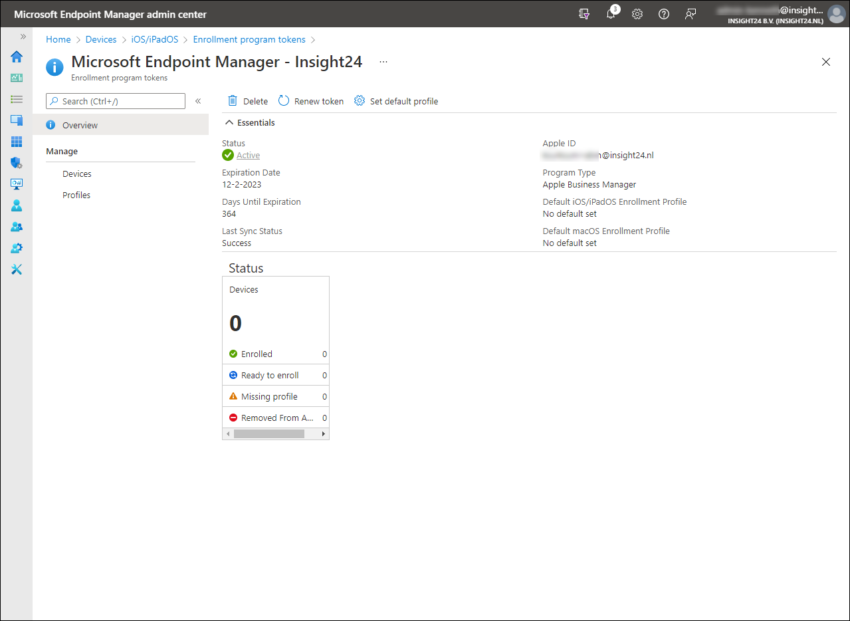Open Groups using the people icon
The height and width of the screenshot is (621, 850).
pyautogui.click(x=15, y=226)
